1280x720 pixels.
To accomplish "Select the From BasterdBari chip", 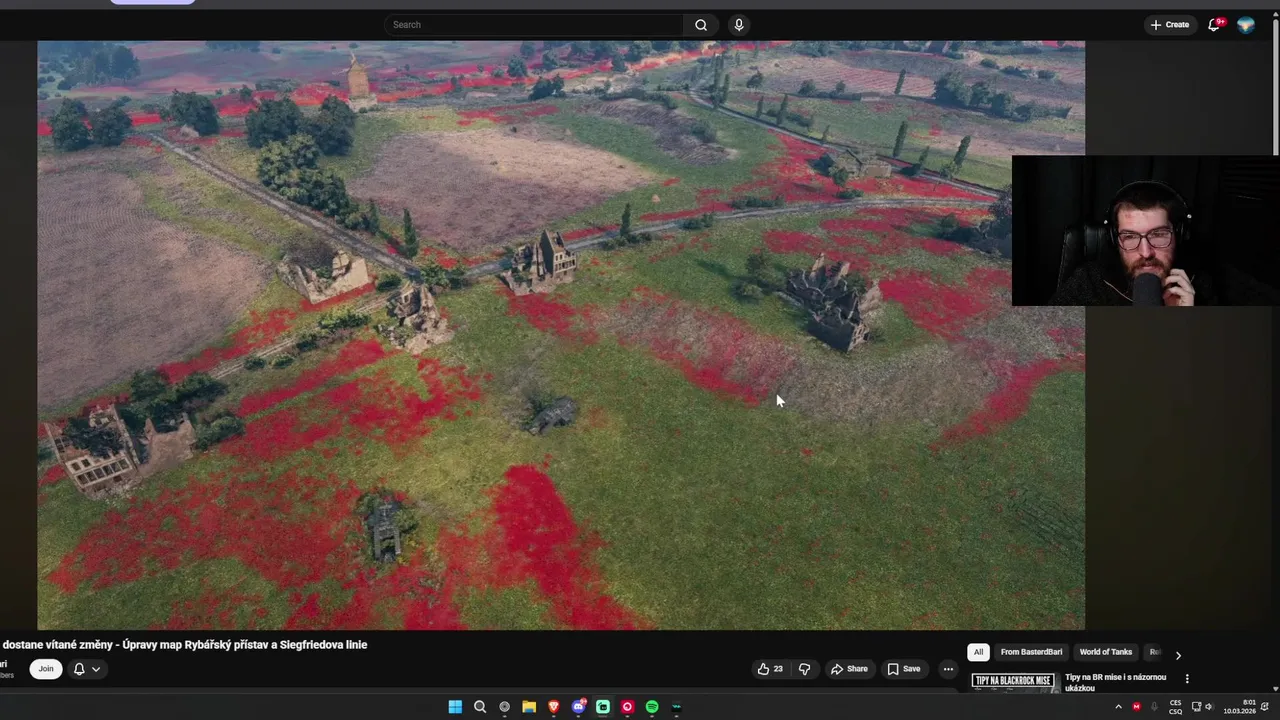I will pyautogui.click(x=1031, y=652).
